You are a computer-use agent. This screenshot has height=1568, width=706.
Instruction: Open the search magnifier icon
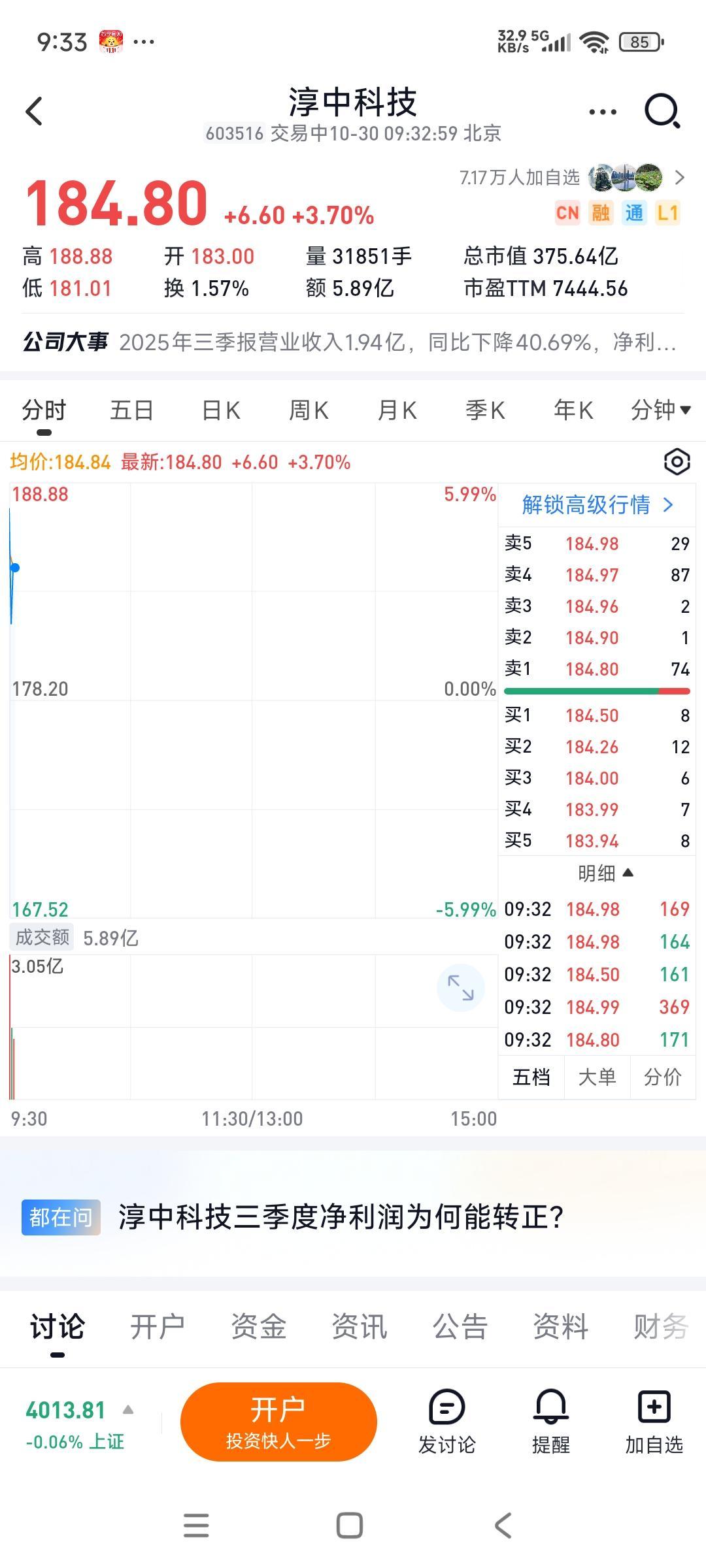[663, 111]
